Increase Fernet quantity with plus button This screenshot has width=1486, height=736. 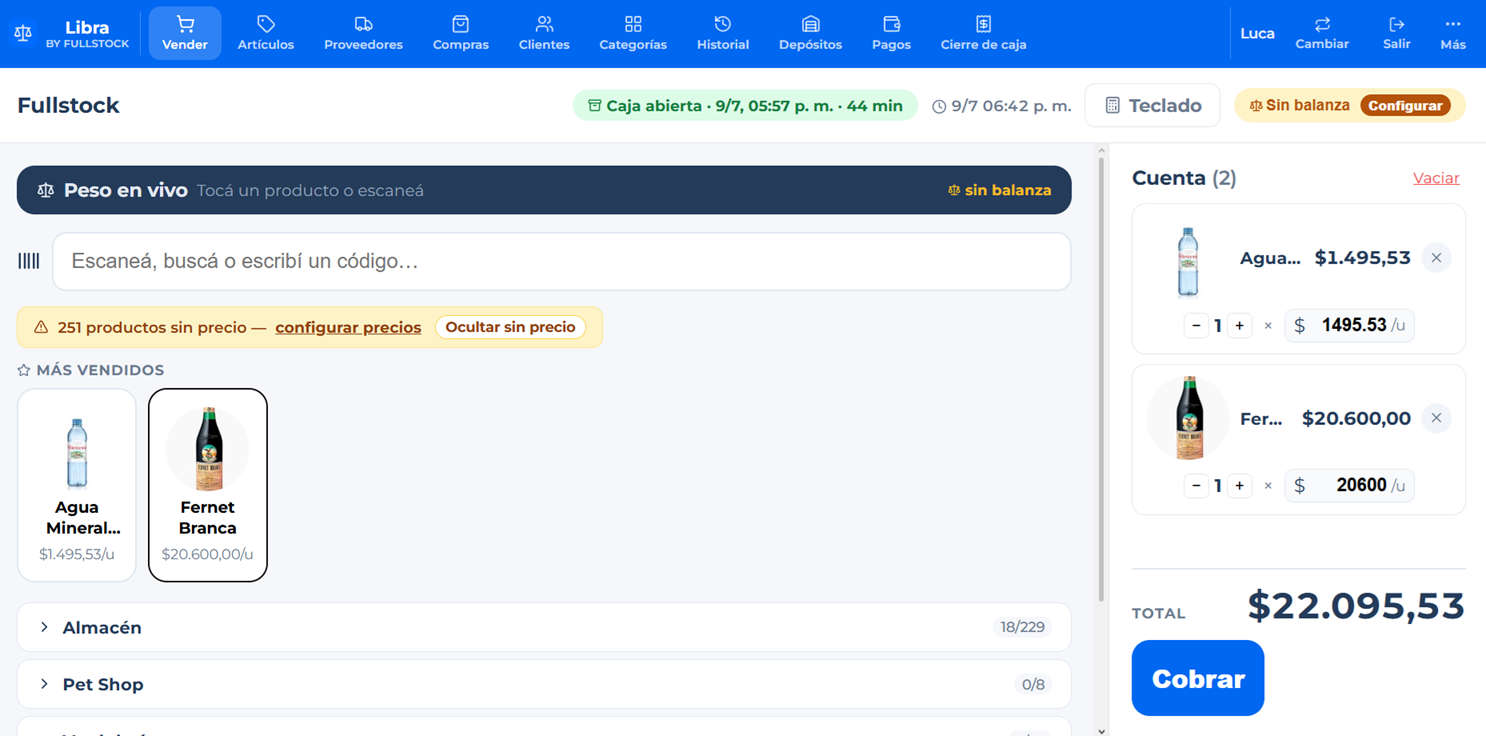[1240, 485]
